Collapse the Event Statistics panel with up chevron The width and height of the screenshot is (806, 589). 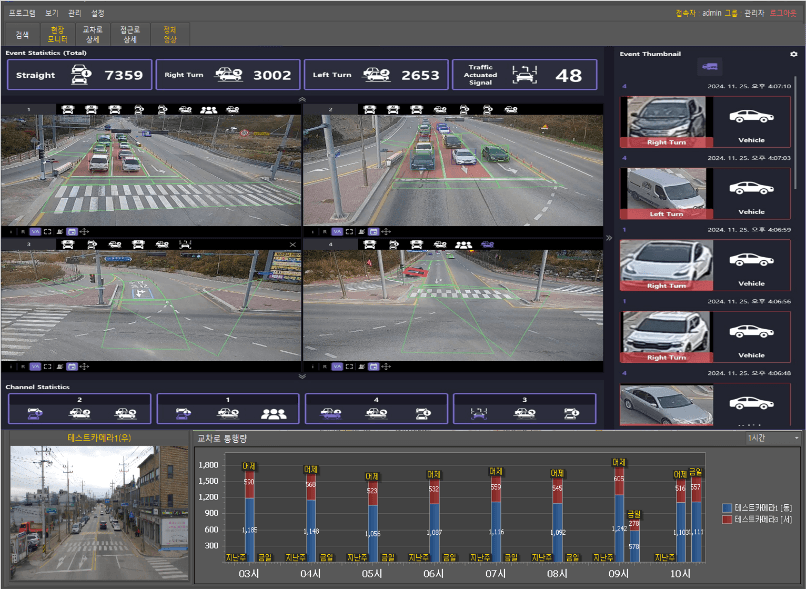(x=302, y=99)
